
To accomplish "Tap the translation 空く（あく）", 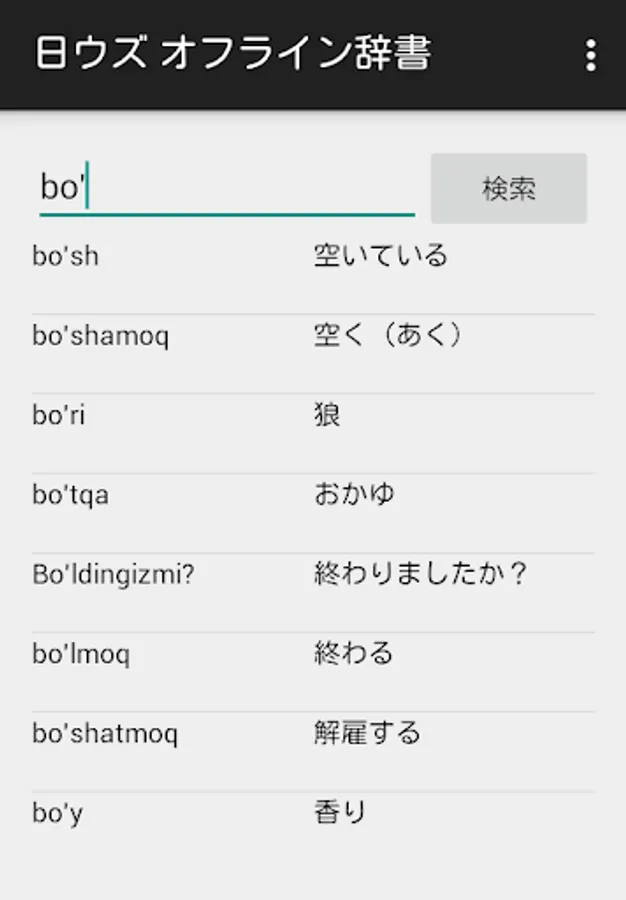I will pos(388,335).
